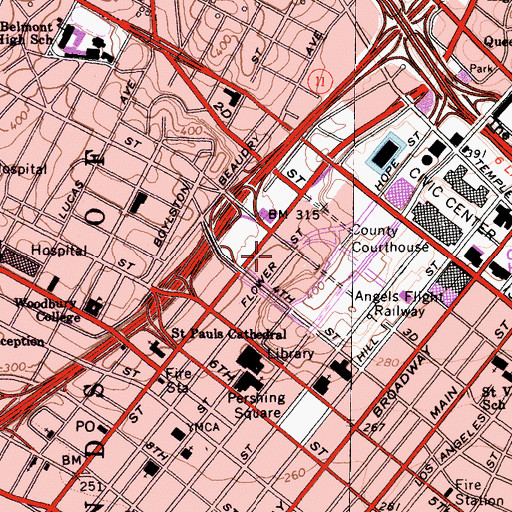Click the Belmont High Sch label
512x512 pixels.
(27, 33)
